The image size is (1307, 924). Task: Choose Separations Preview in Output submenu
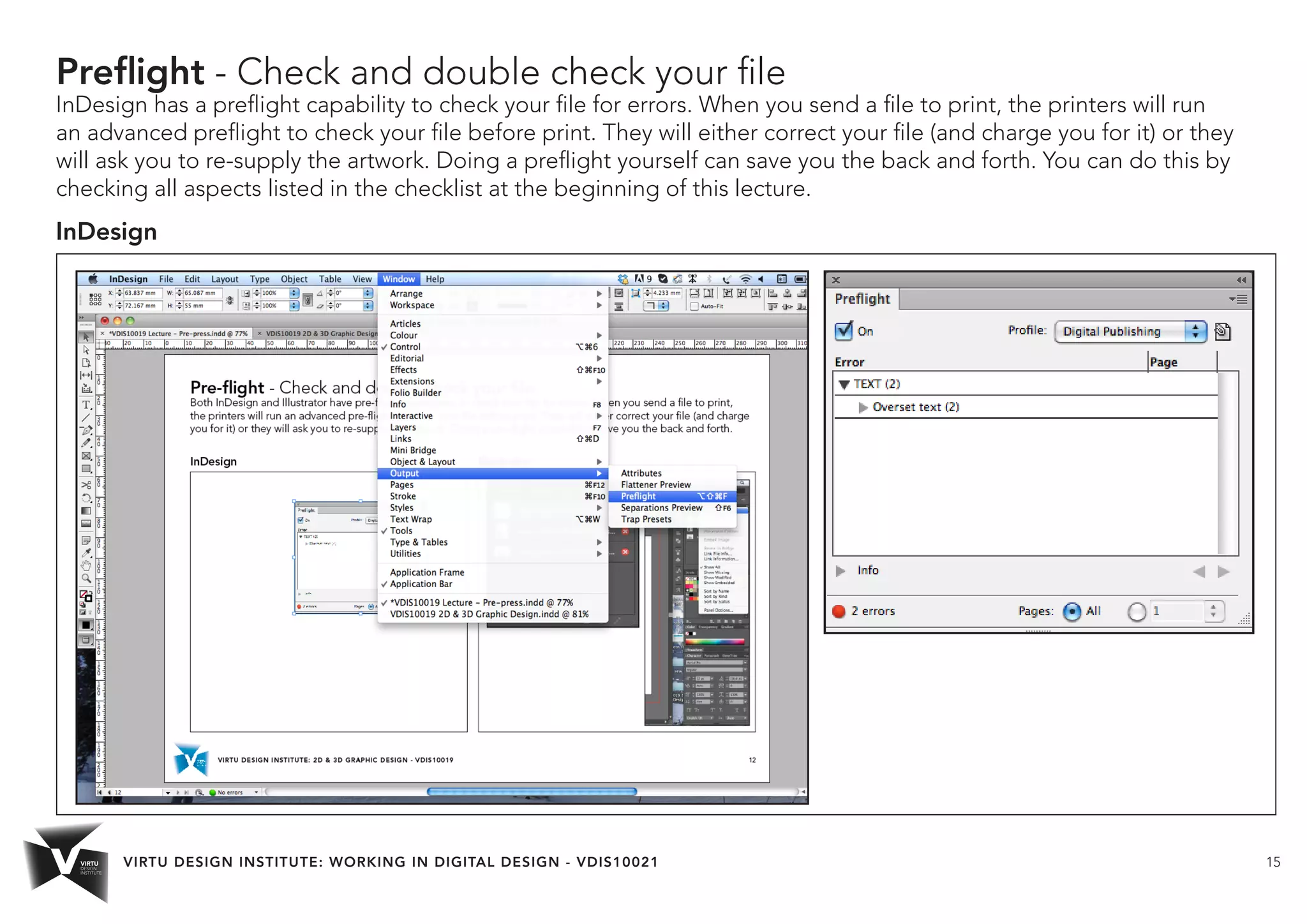(673, 507)
